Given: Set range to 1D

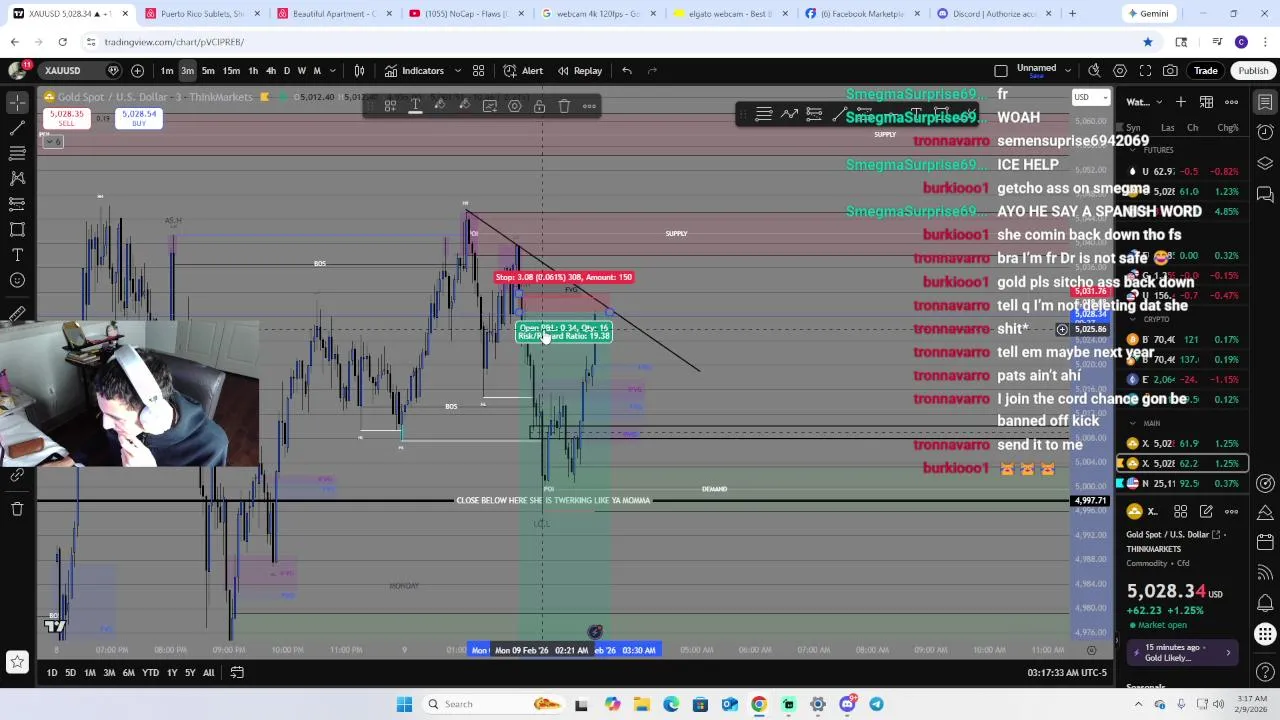Looking at the screenshot, I should point(52,673).
